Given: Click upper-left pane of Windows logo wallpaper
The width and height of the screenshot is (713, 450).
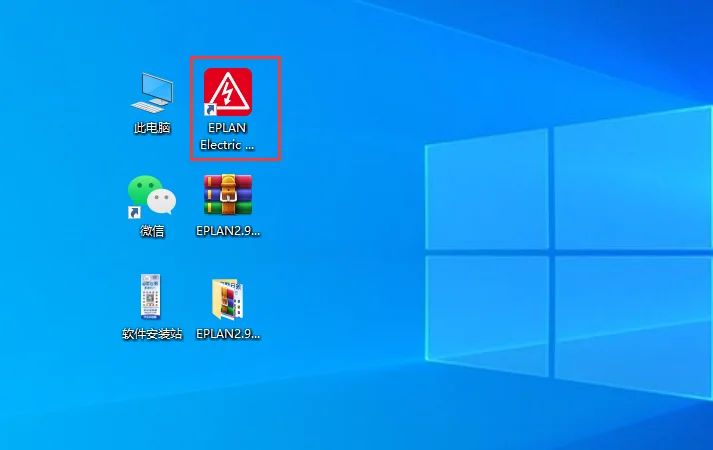Looking at the screenshot, I should [487, 190].
